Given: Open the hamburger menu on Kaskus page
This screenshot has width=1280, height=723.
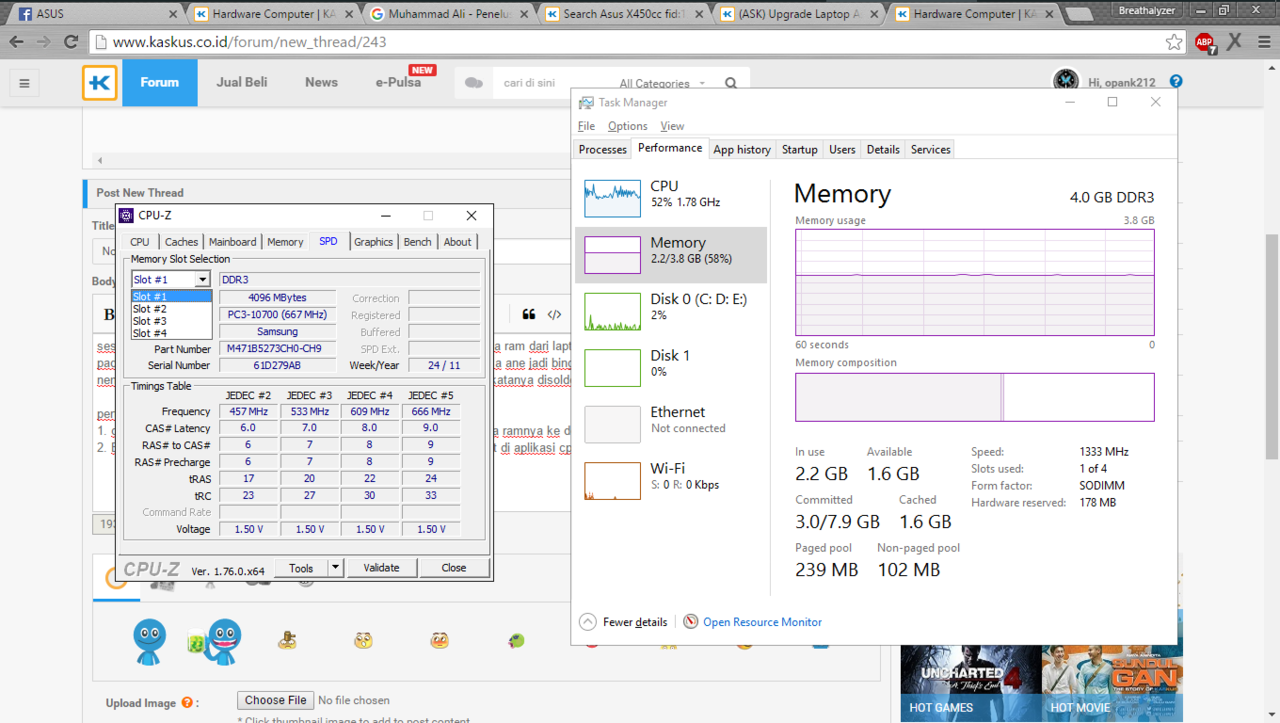Looking at the screenshot, I should click(24, 83).
